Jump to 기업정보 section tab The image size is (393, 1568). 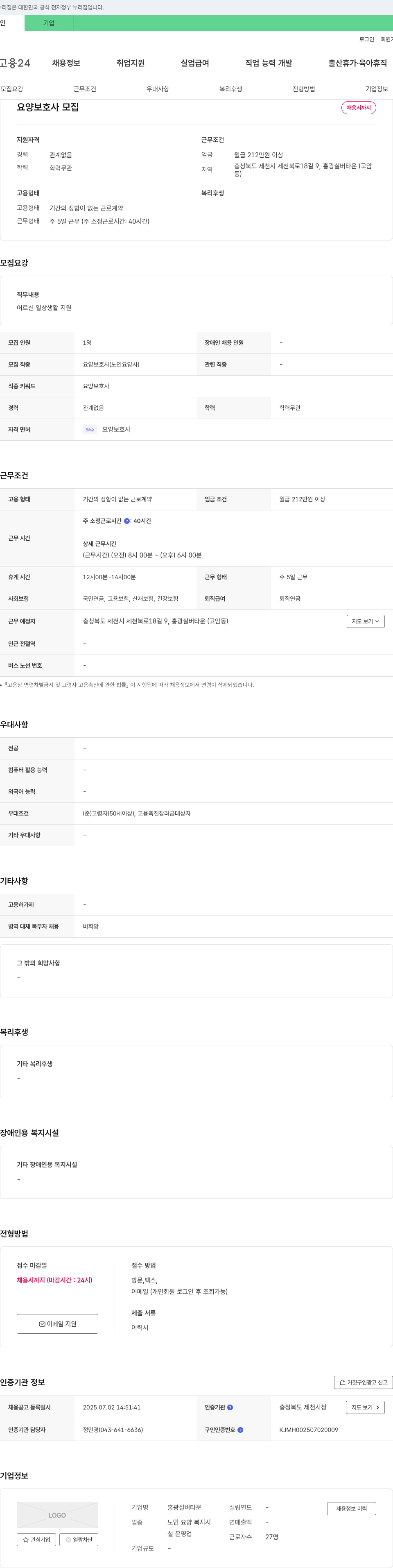click(377, 89)
